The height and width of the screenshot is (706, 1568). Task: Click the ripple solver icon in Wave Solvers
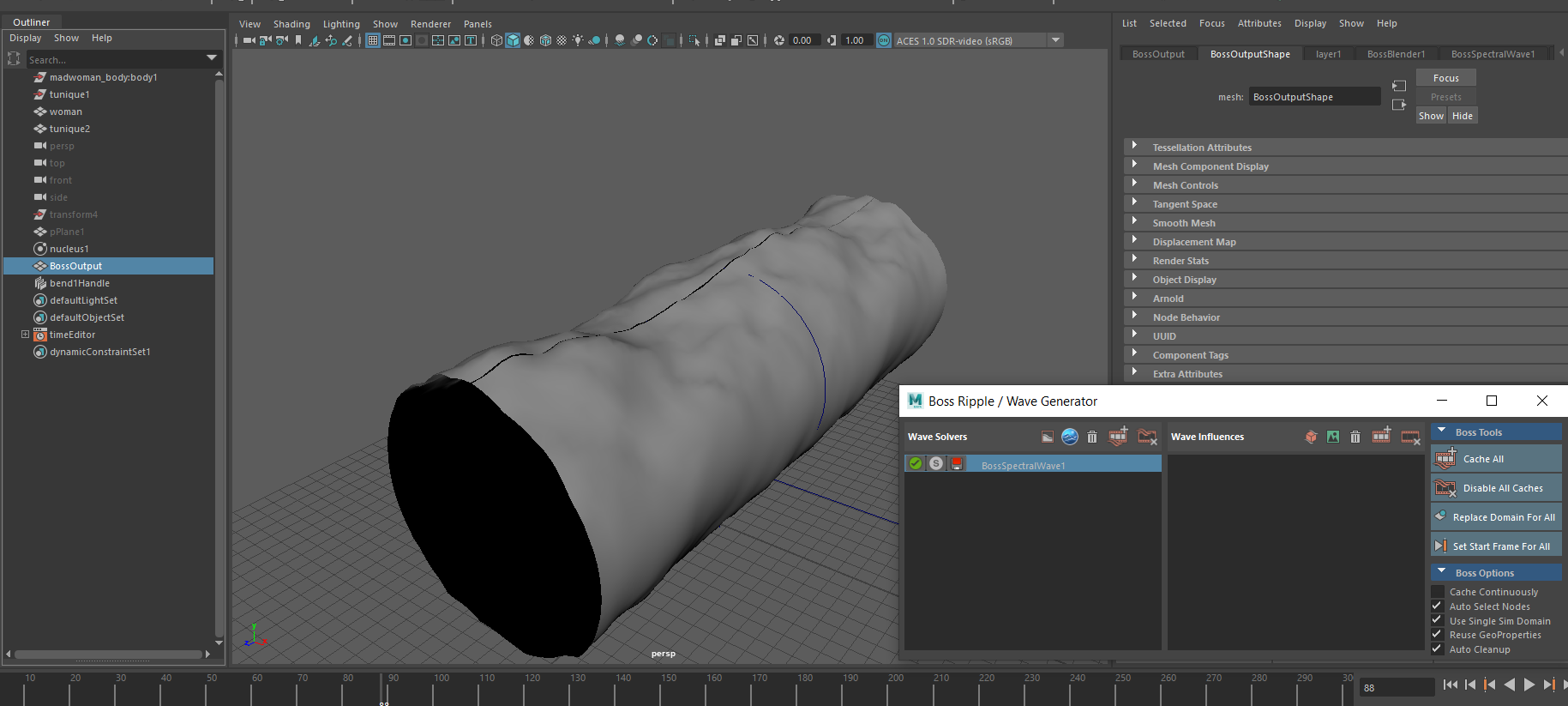1048,437
